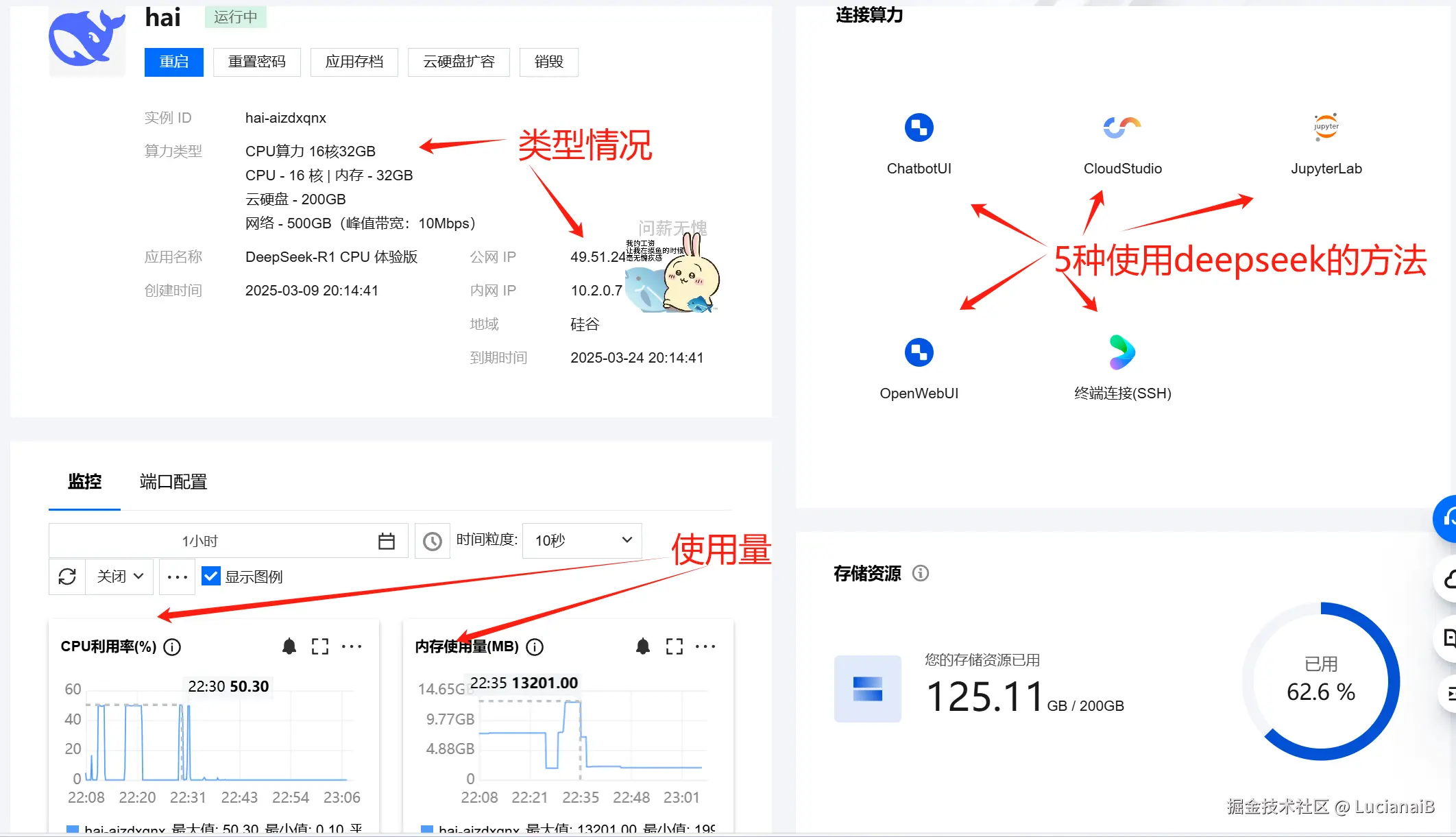
Task: Launch CloudStudio from its icon
Action: click(1122, 128)
